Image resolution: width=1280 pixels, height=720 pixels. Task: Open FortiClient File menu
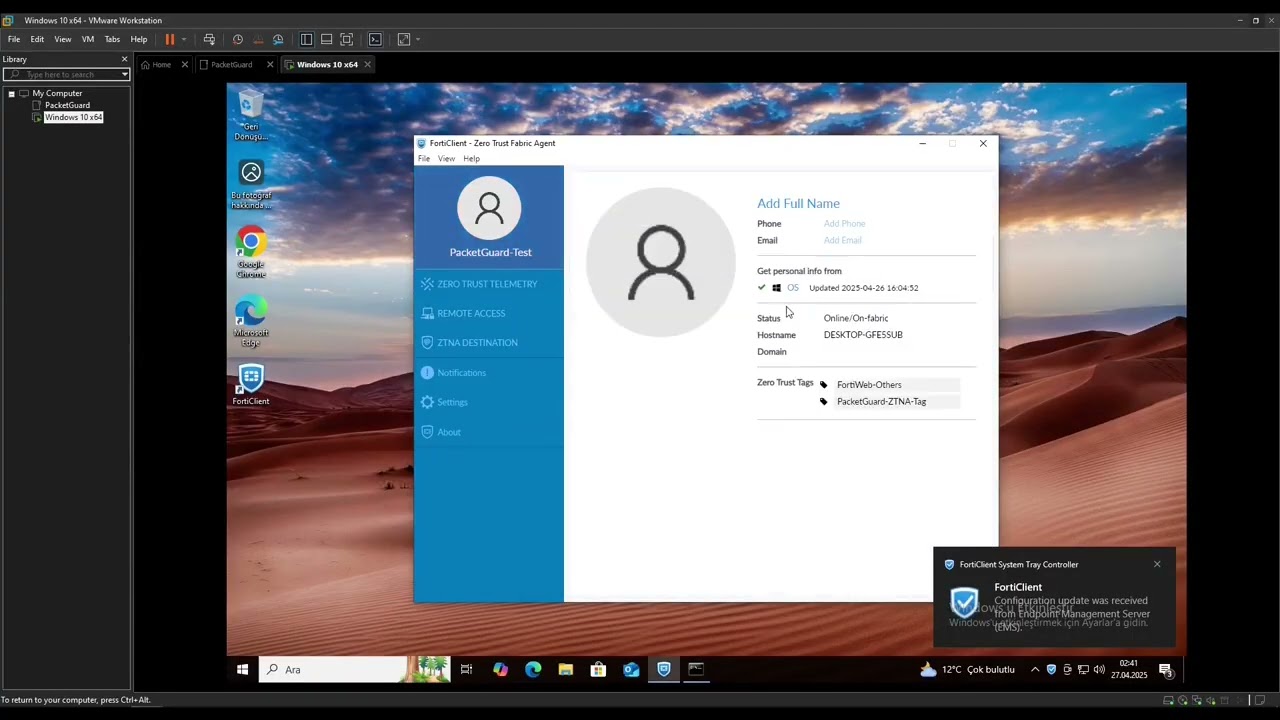click(x=424, y=159)
